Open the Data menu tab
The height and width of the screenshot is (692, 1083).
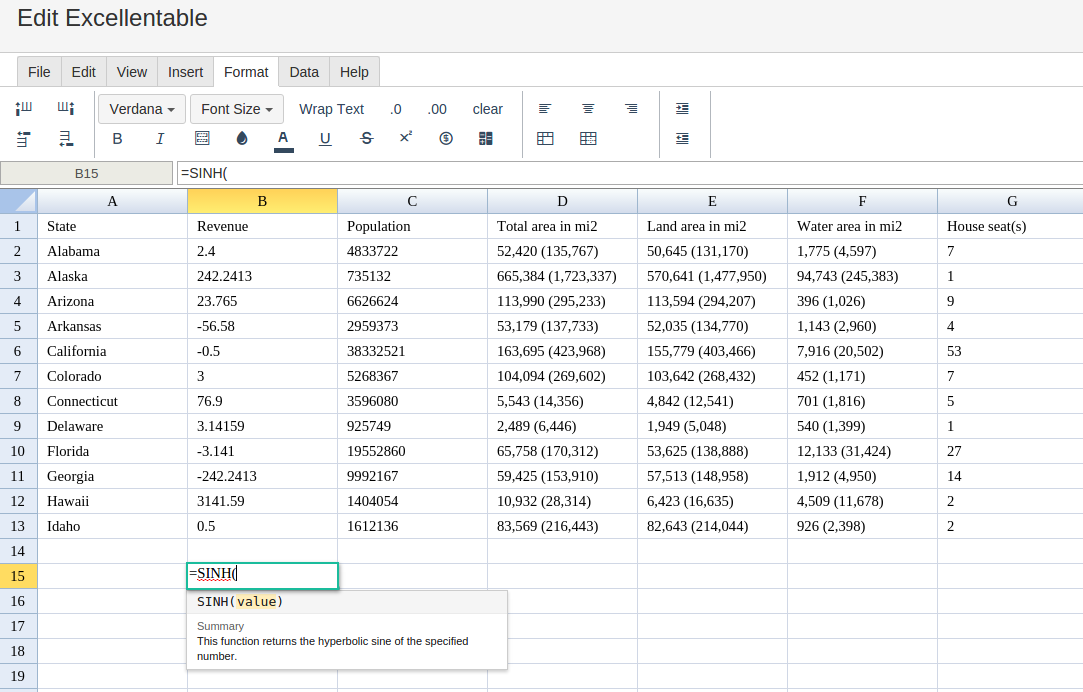[x=304, y=72]
